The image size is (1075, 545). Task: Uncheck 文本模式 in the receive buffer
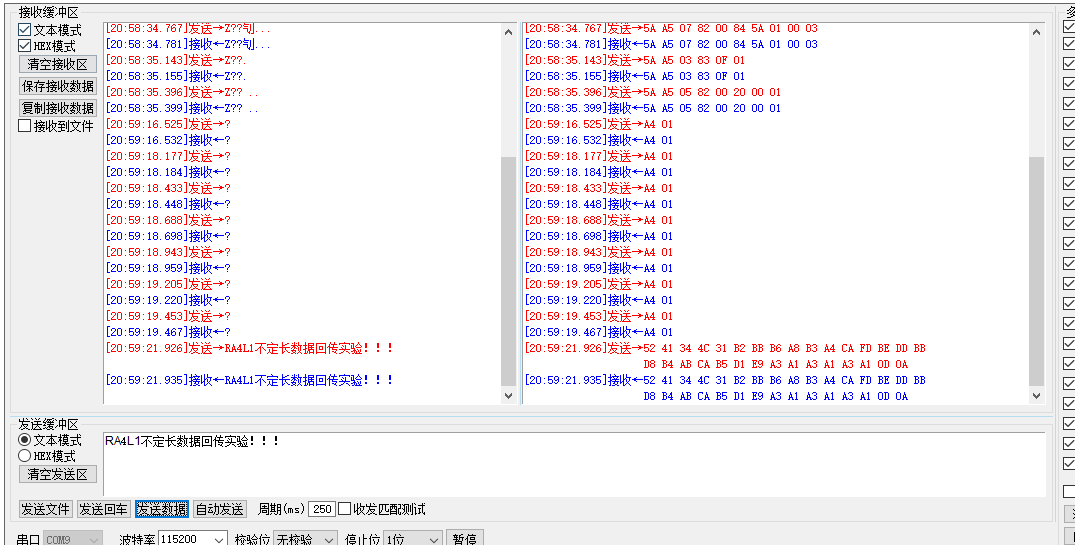(x=25, y=30)
